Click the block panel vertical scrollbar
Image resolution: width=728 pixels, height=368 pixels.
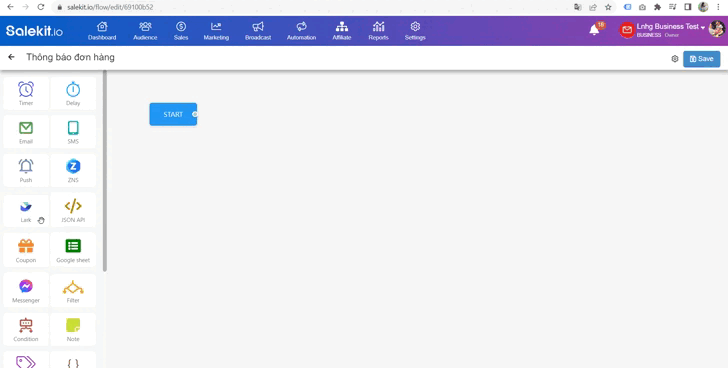[105, 171]
